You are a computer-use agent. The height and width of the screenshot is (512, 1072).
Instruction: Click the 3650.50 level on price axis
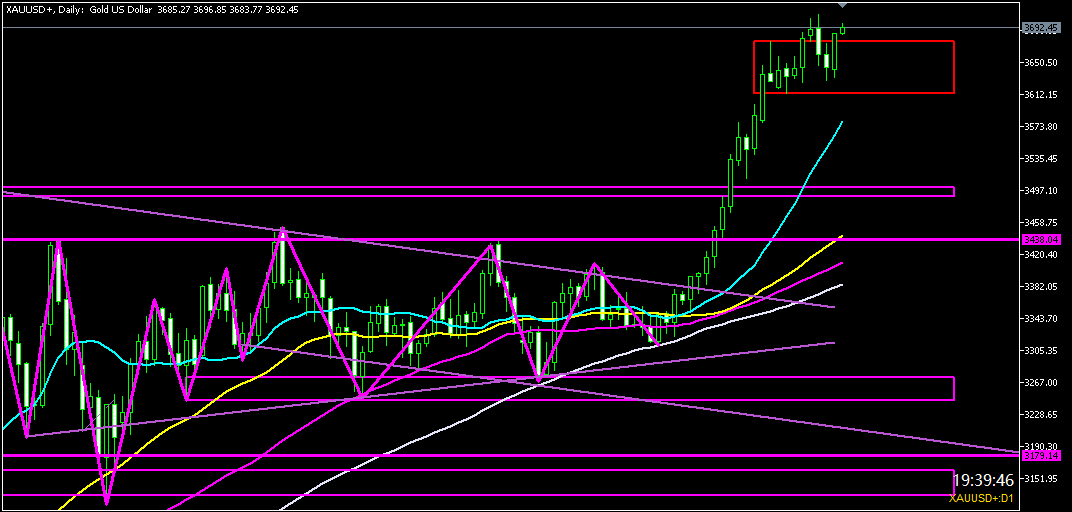(x=1041, y=63)
